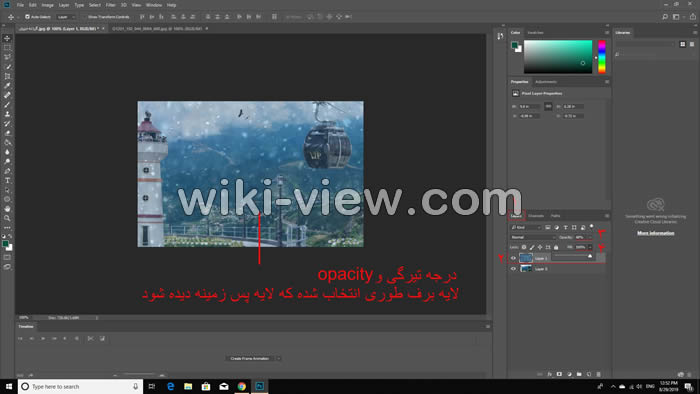Open the Layers panel options menu
The image size is (700, 394).
click(607, 216)
